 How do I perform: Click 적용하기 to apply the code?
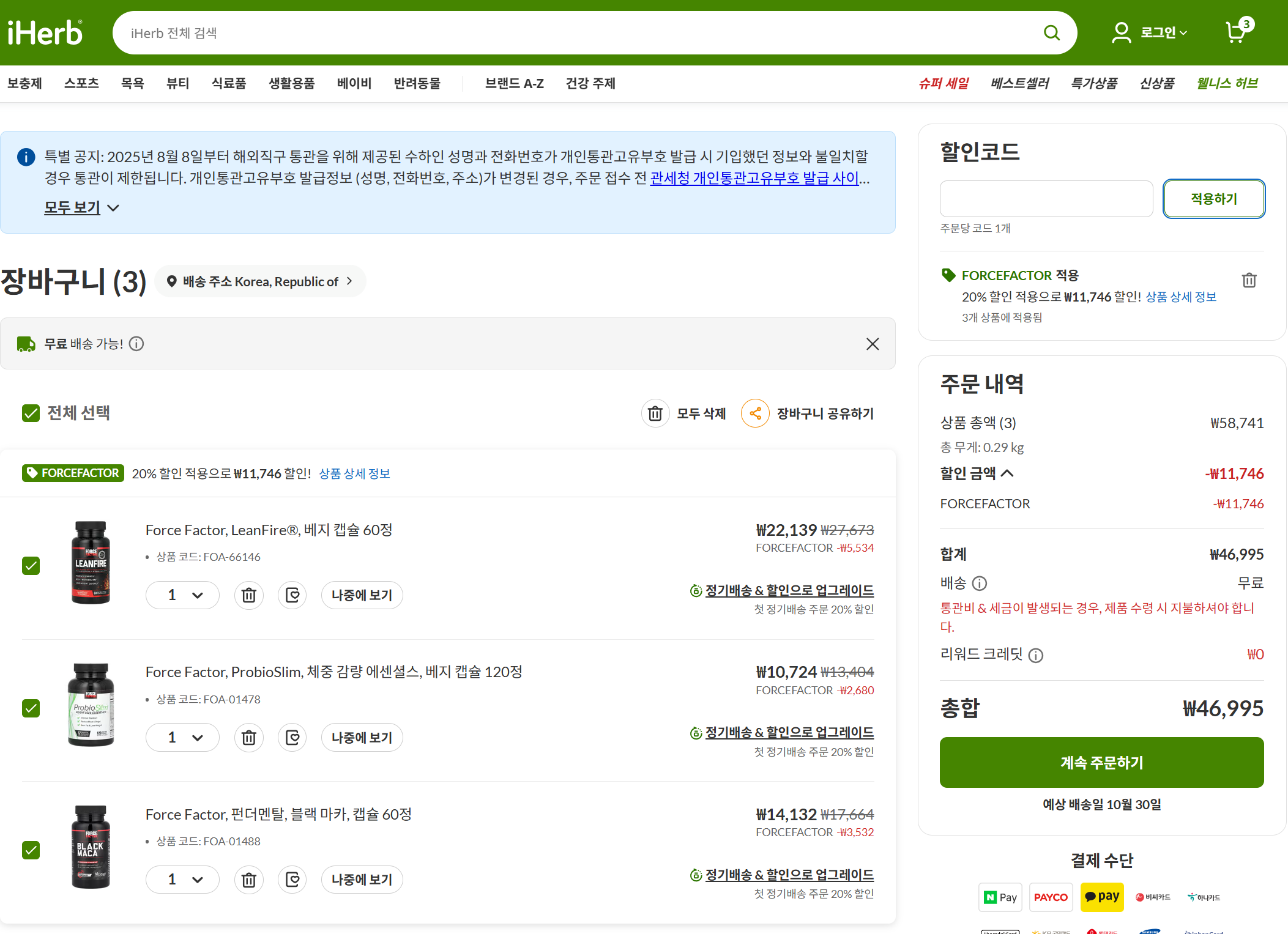click(x=1213, y=199)
